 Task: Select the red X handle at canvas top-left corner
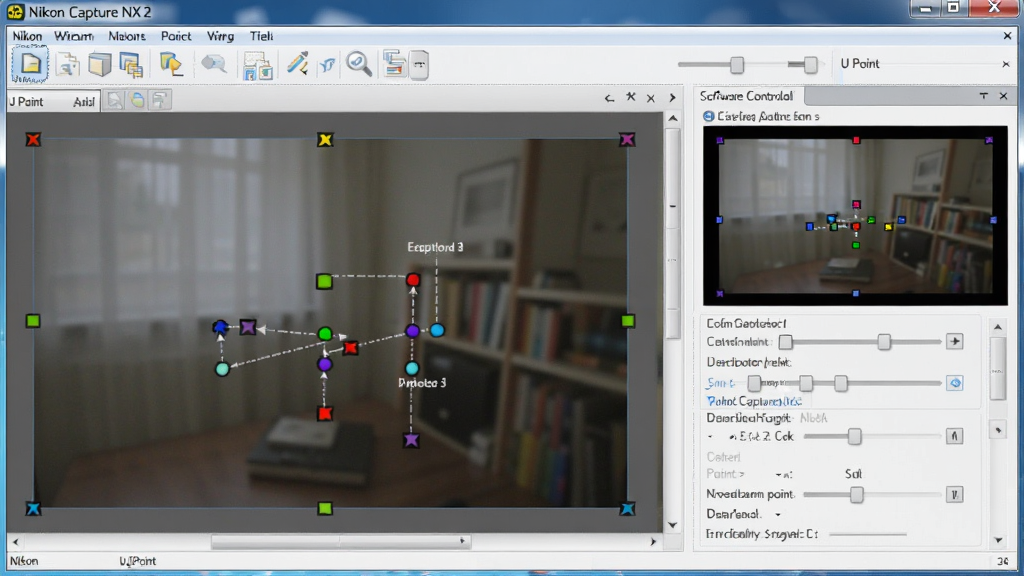point(33,139)
